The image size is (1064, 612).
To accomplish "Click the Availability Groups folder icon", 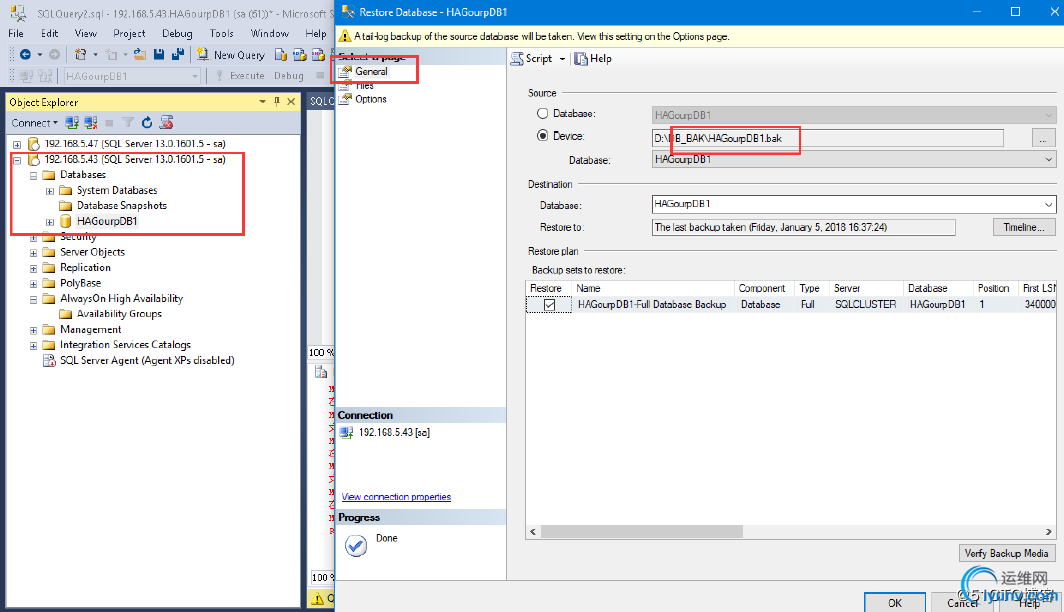I will pyautogui.click(x=66, y=314).
